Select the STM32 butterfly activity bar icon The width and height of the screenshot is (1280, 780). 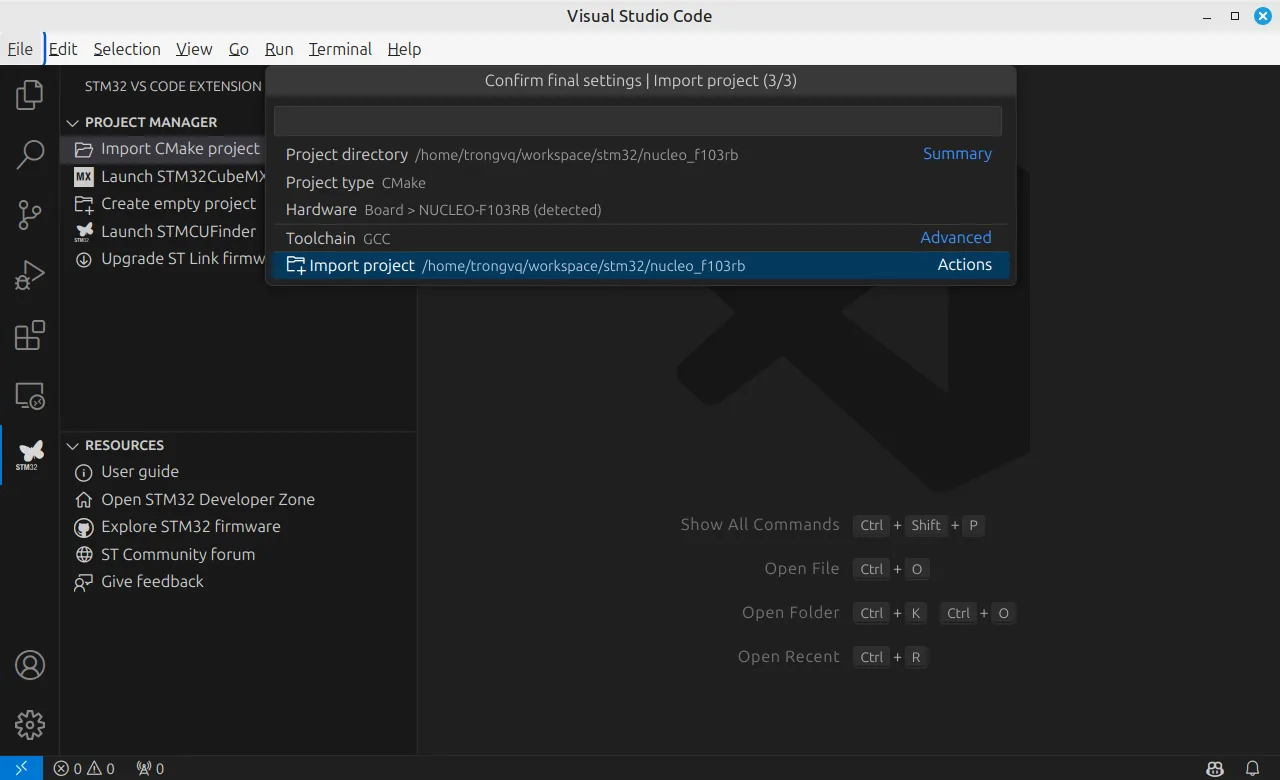pyautogui.click(x=30, y=455)
